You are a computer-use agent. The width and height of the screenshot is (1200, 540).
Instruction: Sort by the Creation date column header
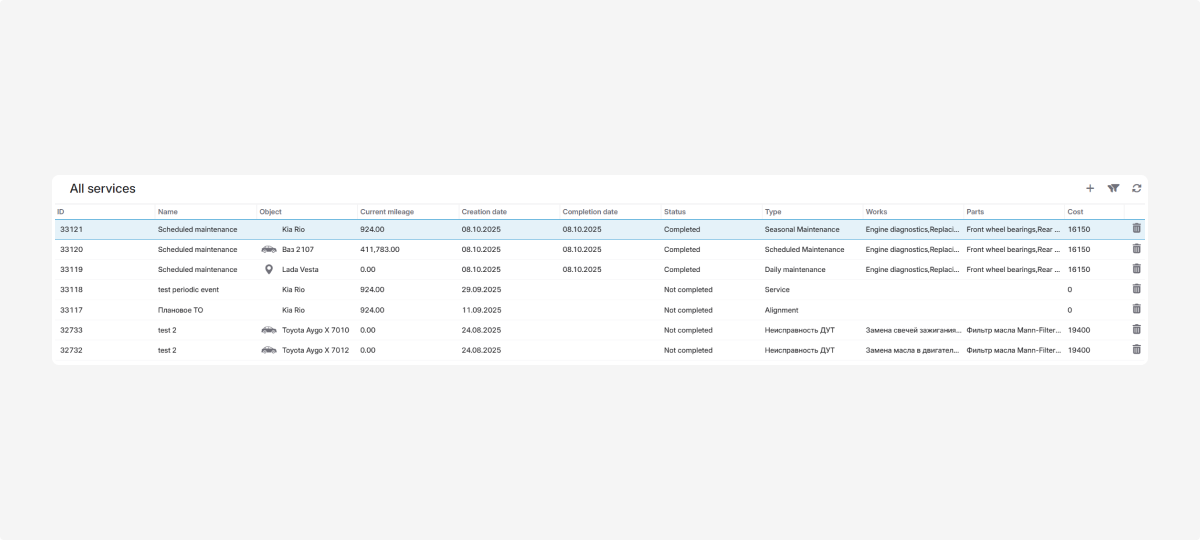(484, 212)
